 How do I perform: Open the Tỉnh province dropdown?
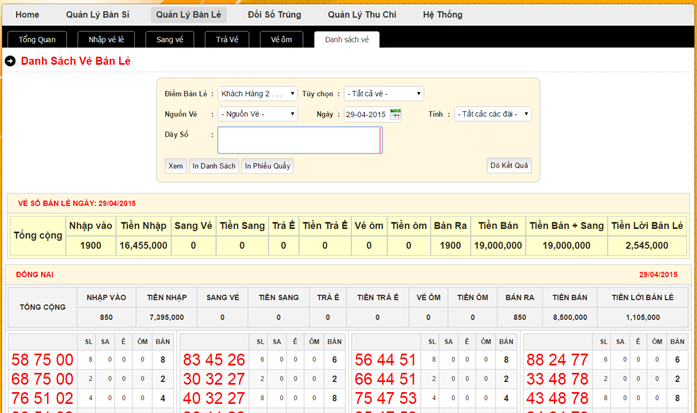[x=492, y=114]
